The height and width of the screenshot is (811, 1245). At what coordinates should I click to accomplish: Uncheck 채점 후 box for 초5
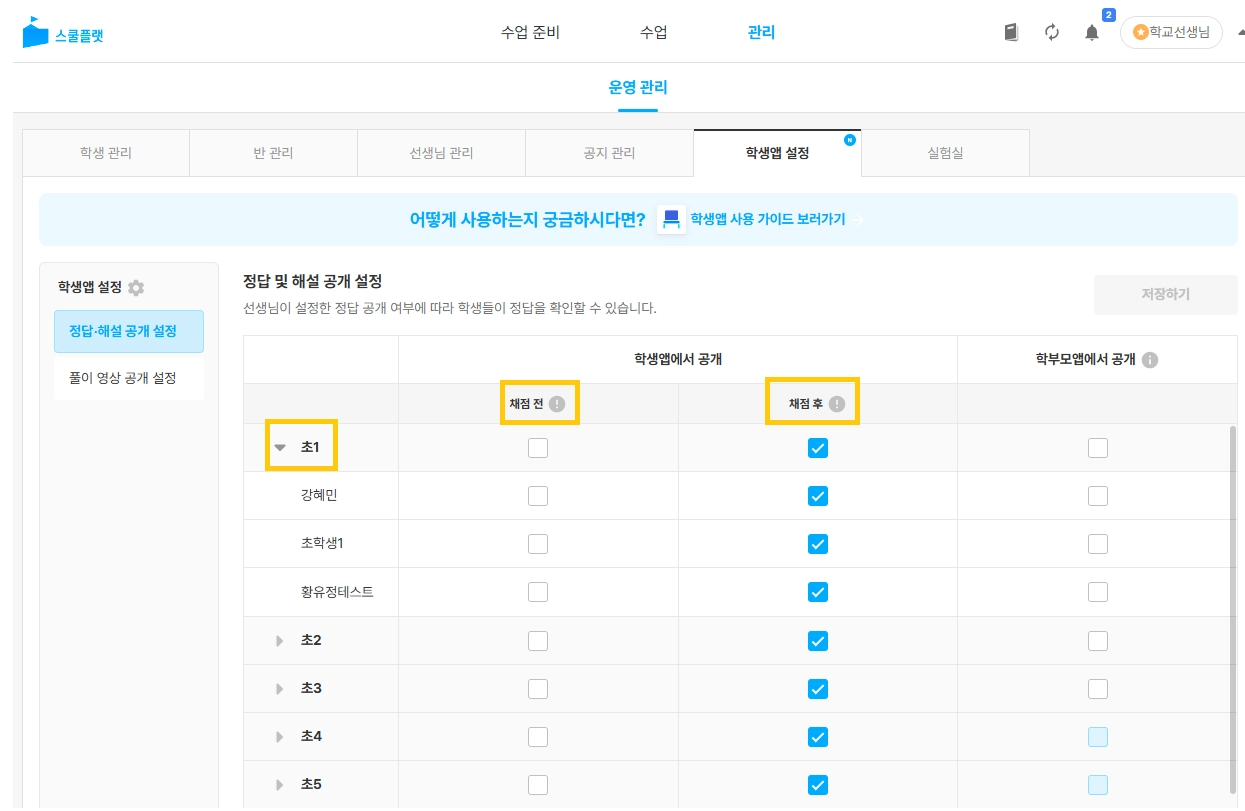pos(818,785)
